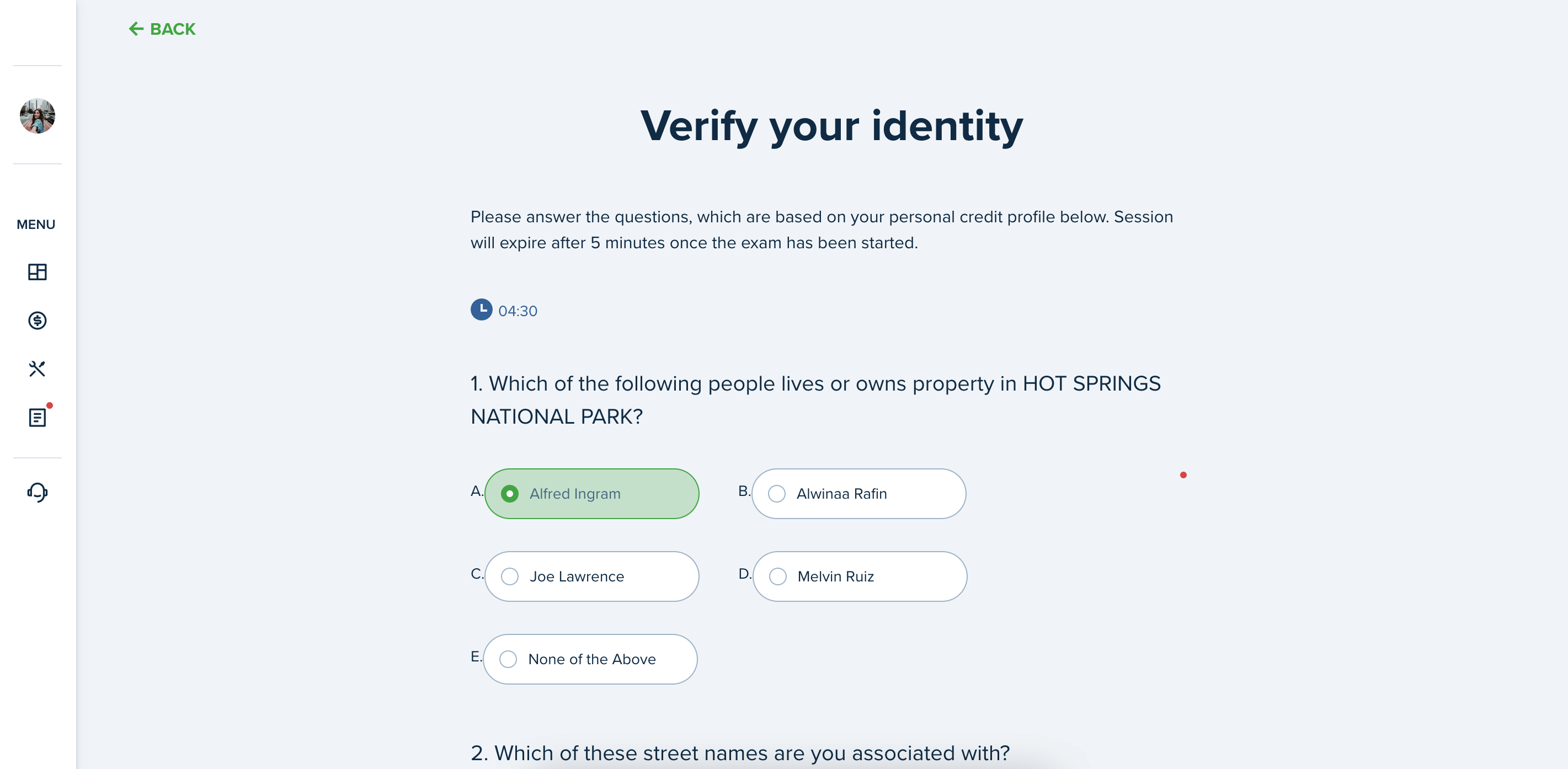
Task: Open the support headset icon
Action: tap(37, 492)
